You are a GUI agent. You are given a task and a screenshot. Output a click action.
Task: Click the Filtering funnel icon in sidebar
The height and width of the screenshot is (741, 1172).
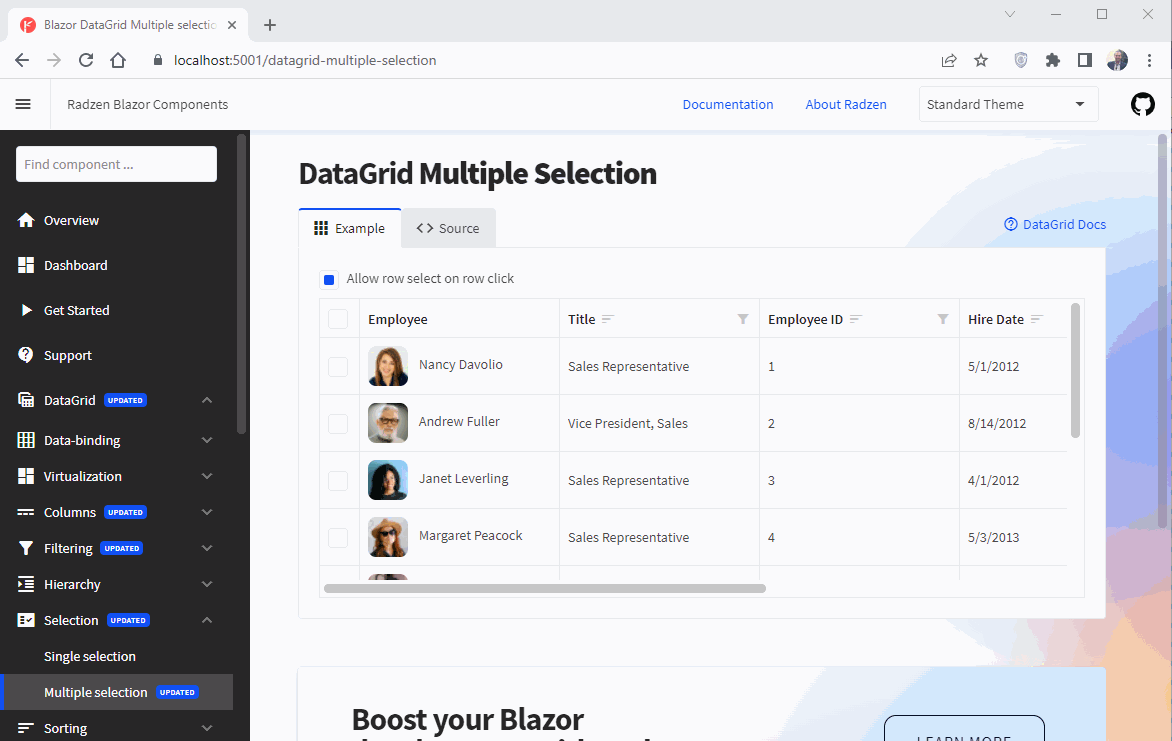[x=26, y=548]
